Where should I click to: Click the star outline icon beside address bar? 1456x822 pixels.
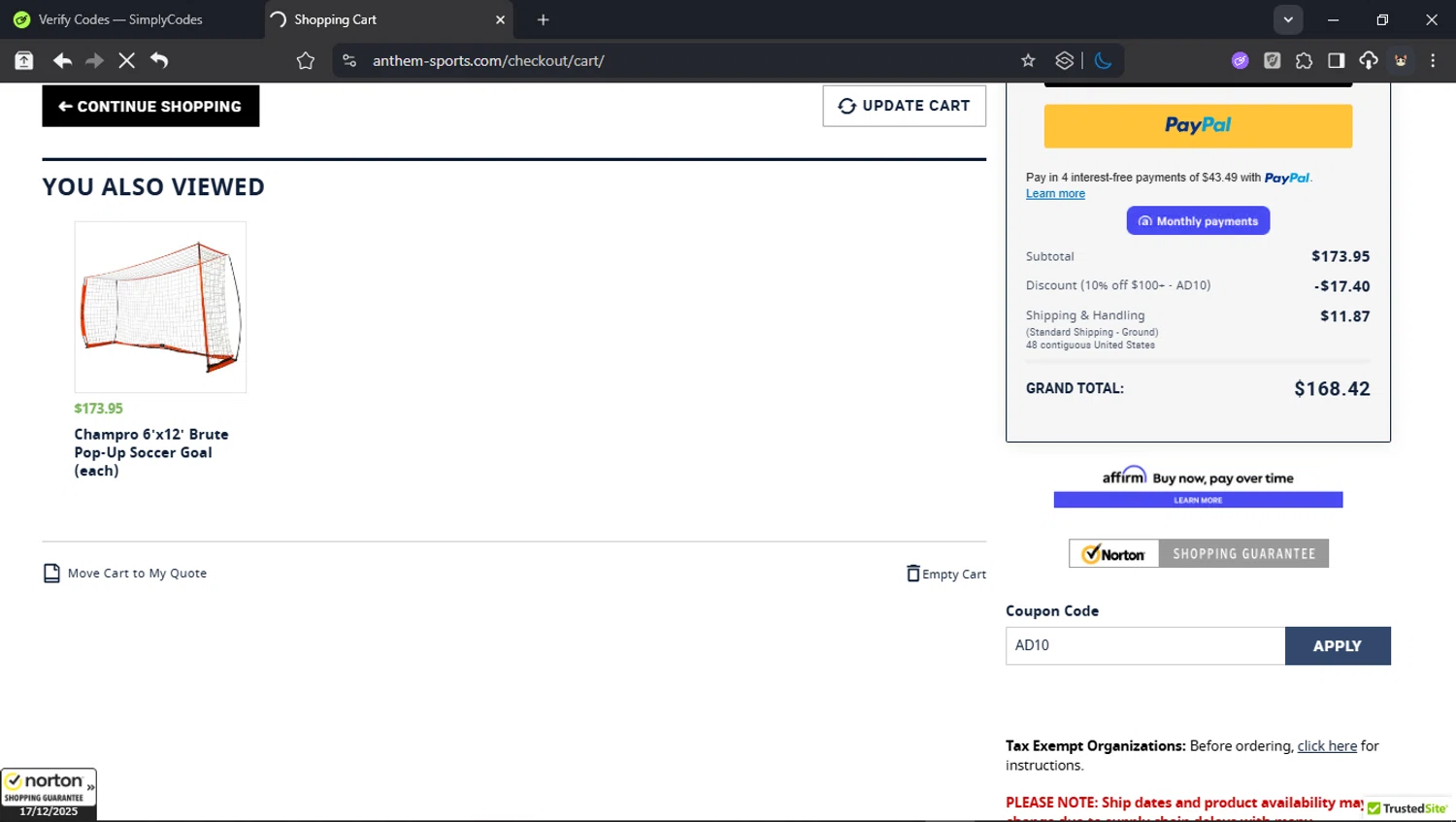306,60
